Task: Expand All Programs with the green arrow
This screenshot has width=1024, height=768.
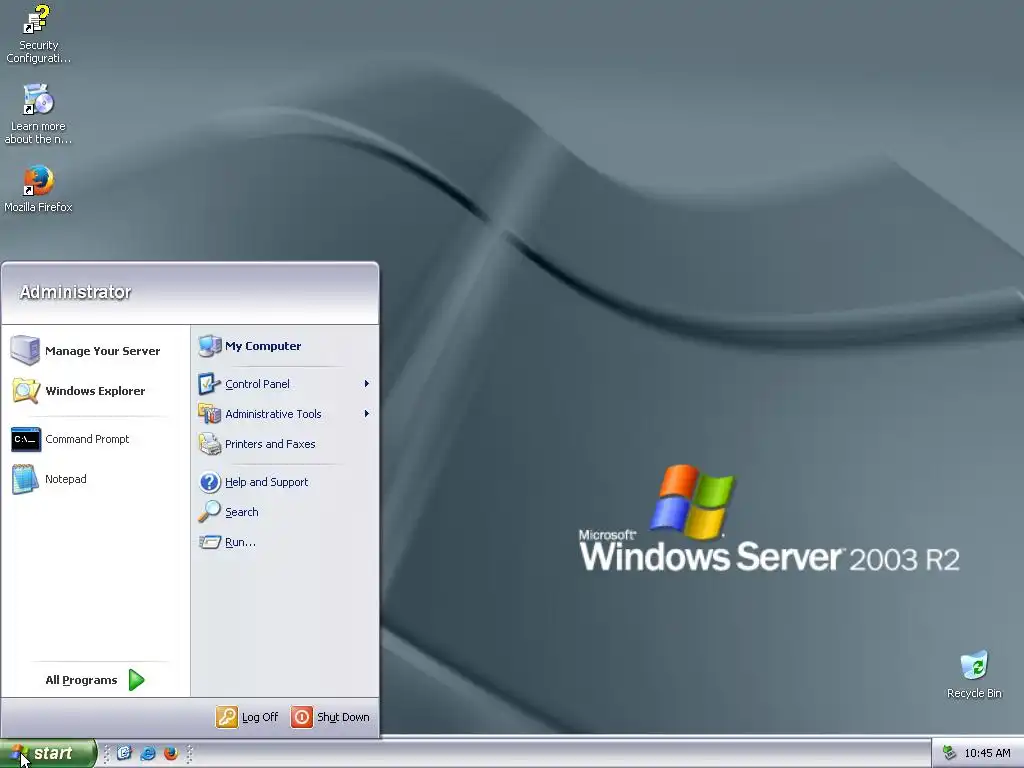Action: [136, 680]
